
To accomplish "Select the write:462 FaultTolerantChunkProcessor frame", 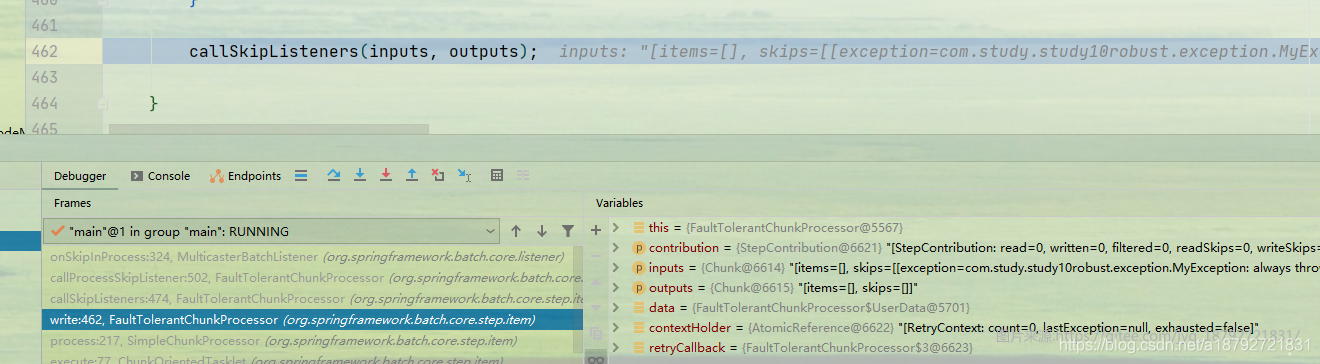I will tap(313, 320).
